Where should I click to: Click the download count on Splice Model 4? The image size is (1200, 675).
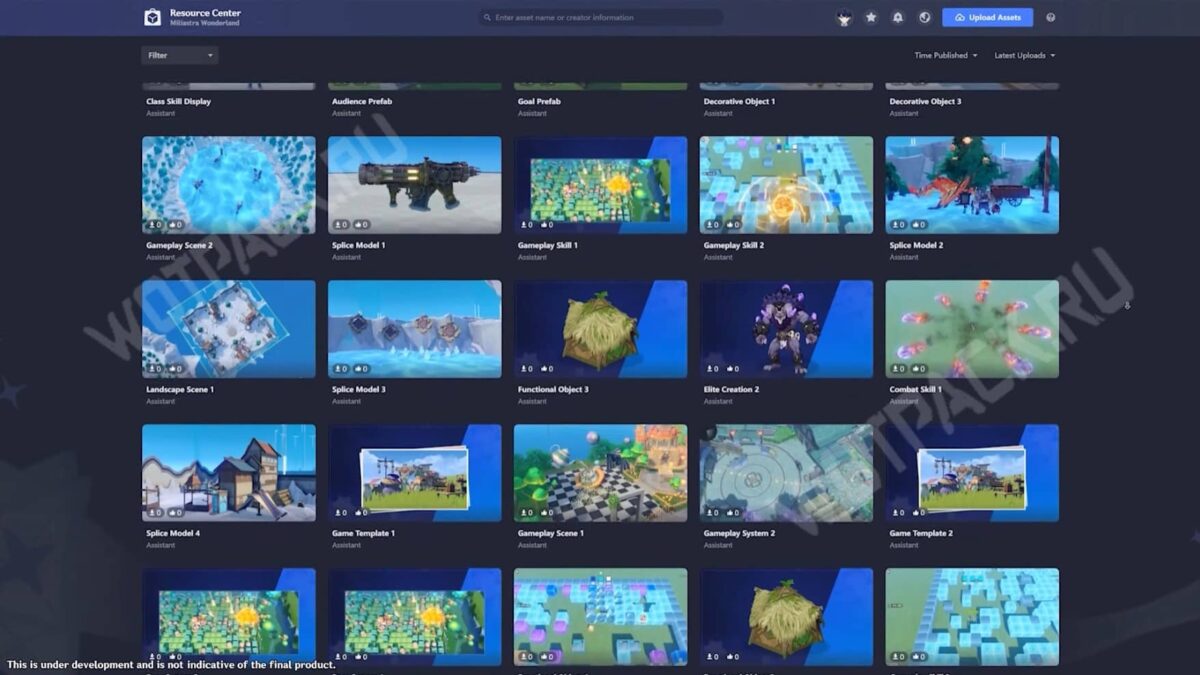pos(154,513)
